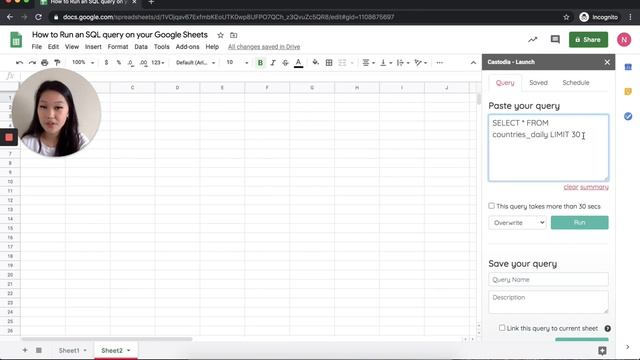Click the summary link
Image resolution: width=640 pixels, height=360 pixels.
(x=594, y=187)
